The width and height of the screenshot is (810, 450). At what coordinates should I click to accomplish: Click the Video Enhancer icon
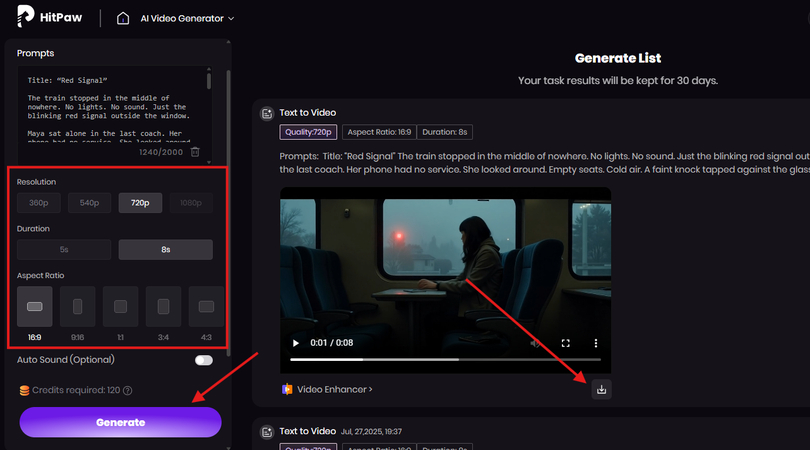point(287,390)
